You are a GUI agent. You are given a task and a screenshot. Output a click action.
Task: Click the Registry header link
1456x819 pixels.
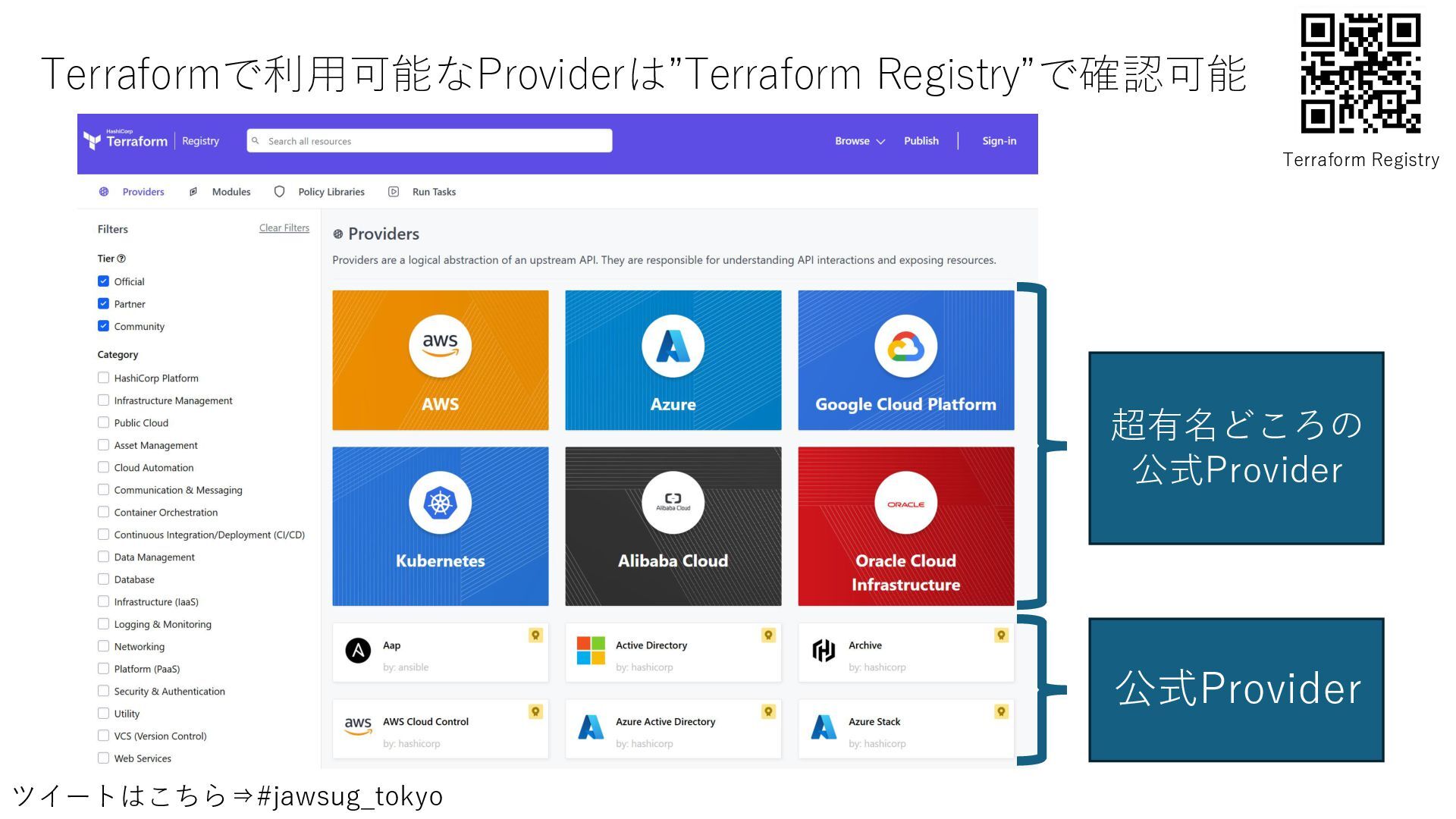click(x=200, y=141)
